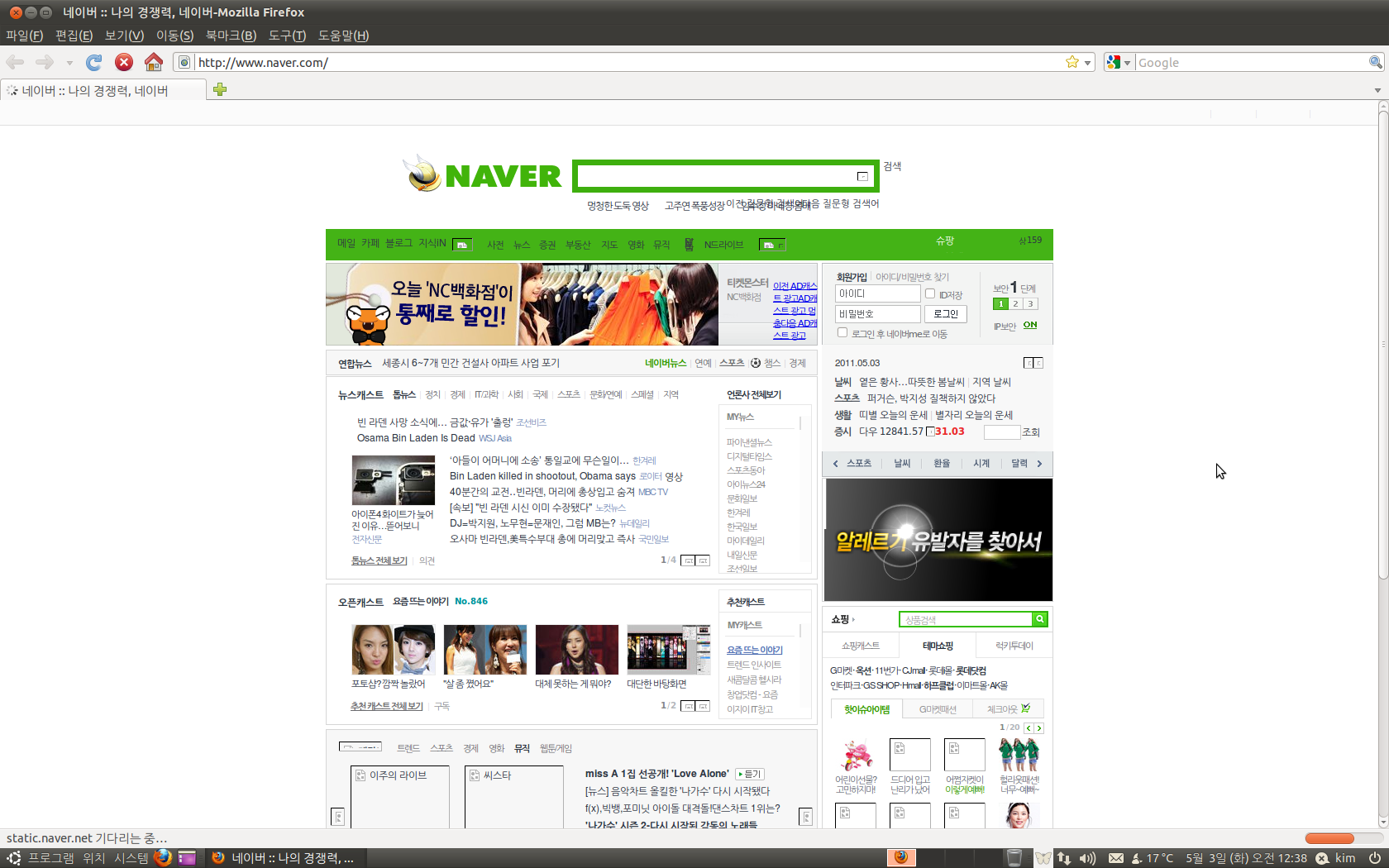Click the bookmark star icon in URL bar
Image resolution: width=1389 pixels, height=868 pixels.
point(1072,63)
